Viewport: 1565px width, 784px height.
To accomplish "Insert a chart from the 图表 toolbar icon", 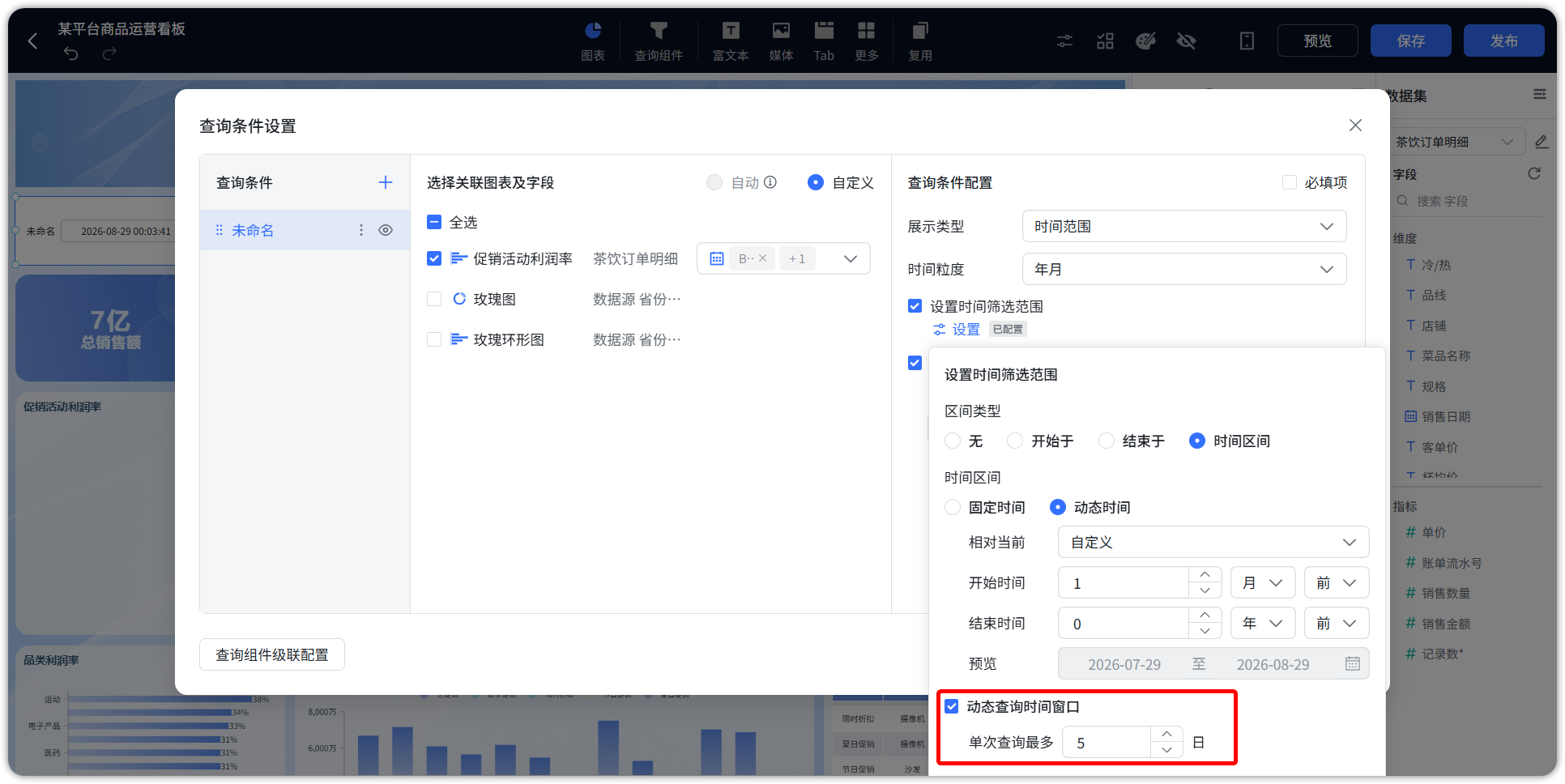I will pos(593,40).
